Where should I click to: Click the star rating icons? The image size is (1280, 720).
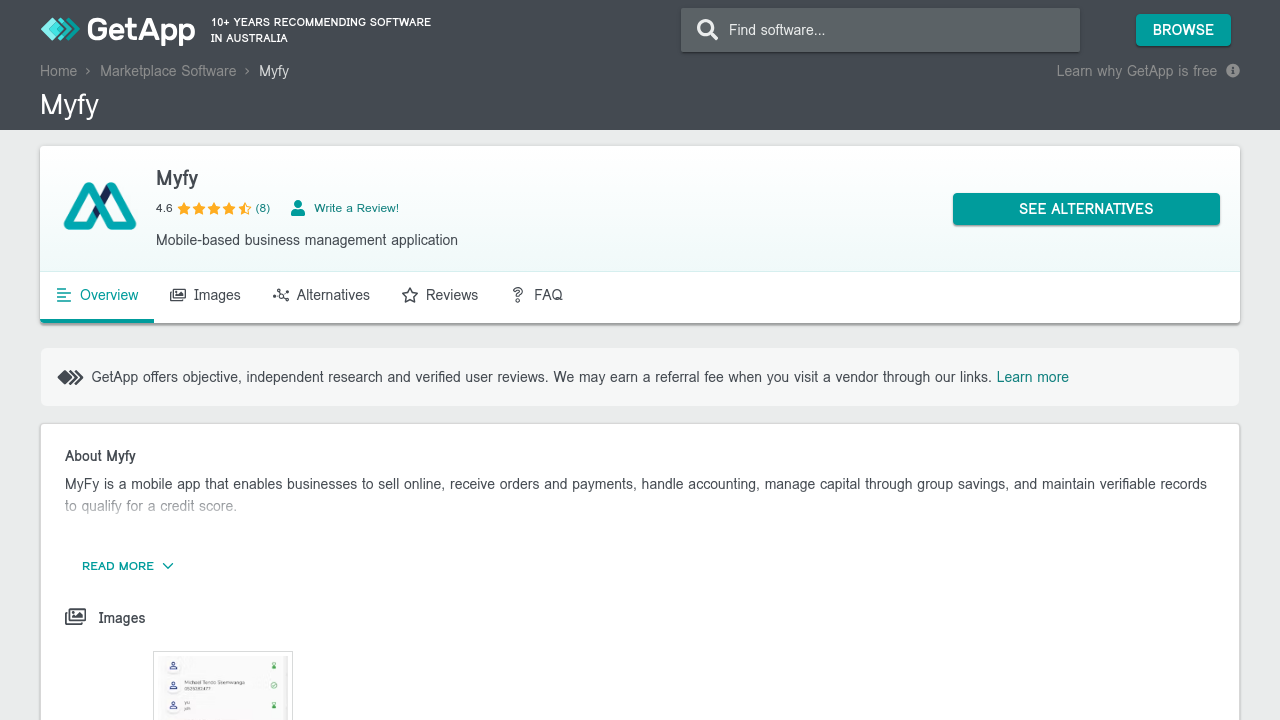coord(214,208)
